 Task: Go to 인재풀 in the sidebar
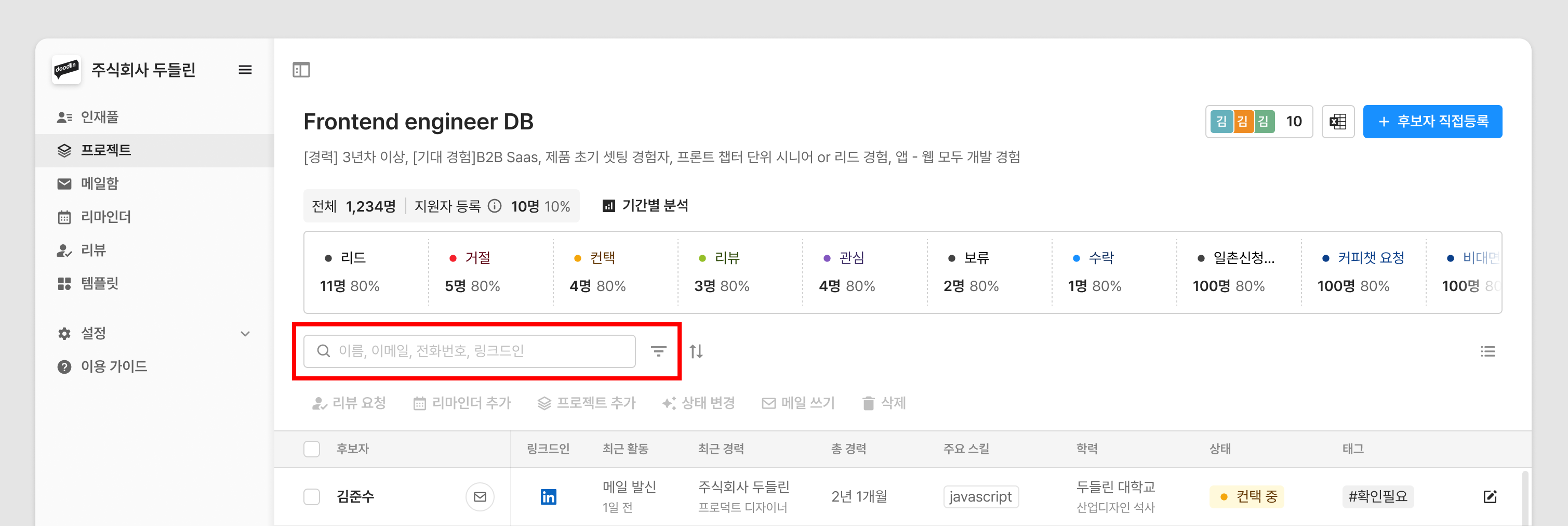click(100, 117)
